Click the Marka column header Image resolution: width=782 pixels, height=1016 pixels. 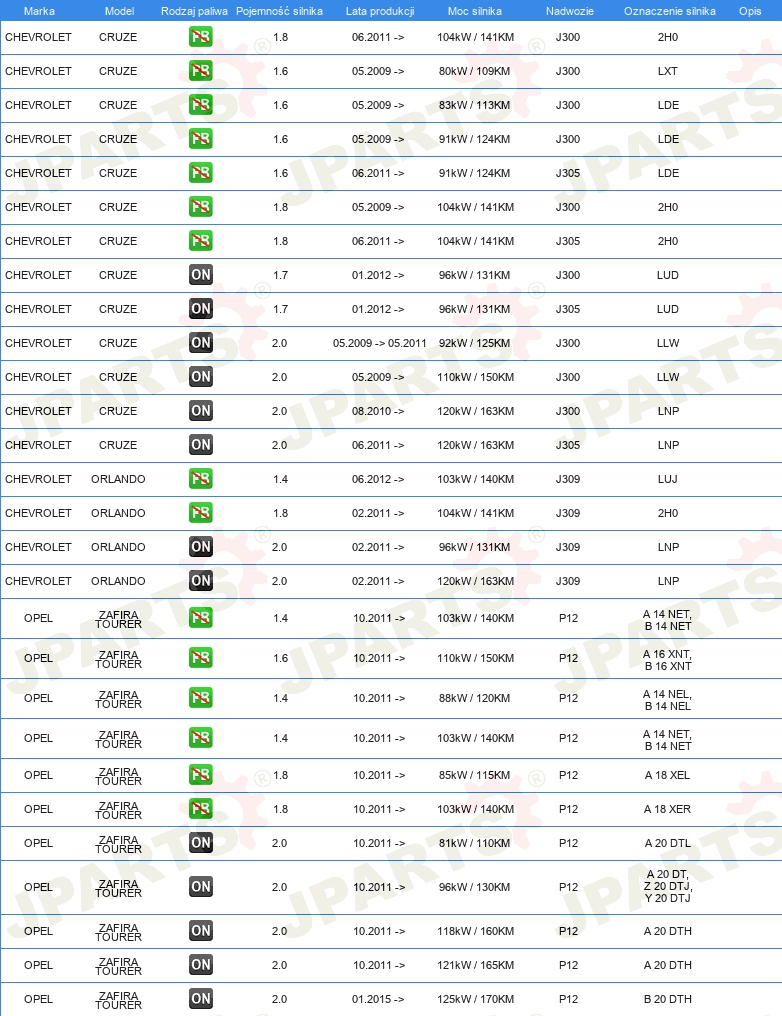pos(39,11)
